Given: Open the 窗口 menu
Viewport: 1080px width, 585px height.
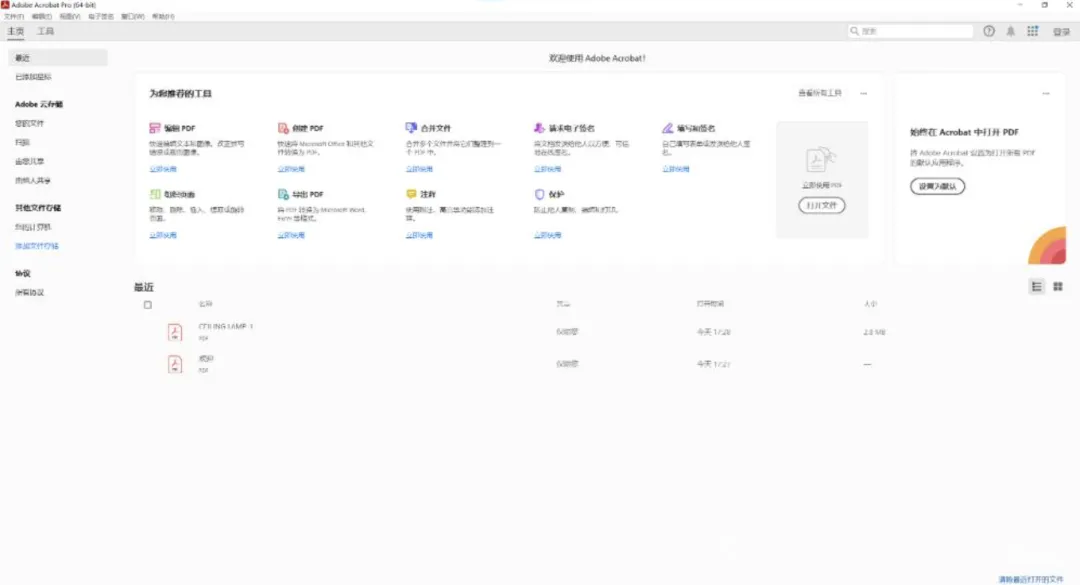Looking at the screenshot, I should tap(132, 17).
